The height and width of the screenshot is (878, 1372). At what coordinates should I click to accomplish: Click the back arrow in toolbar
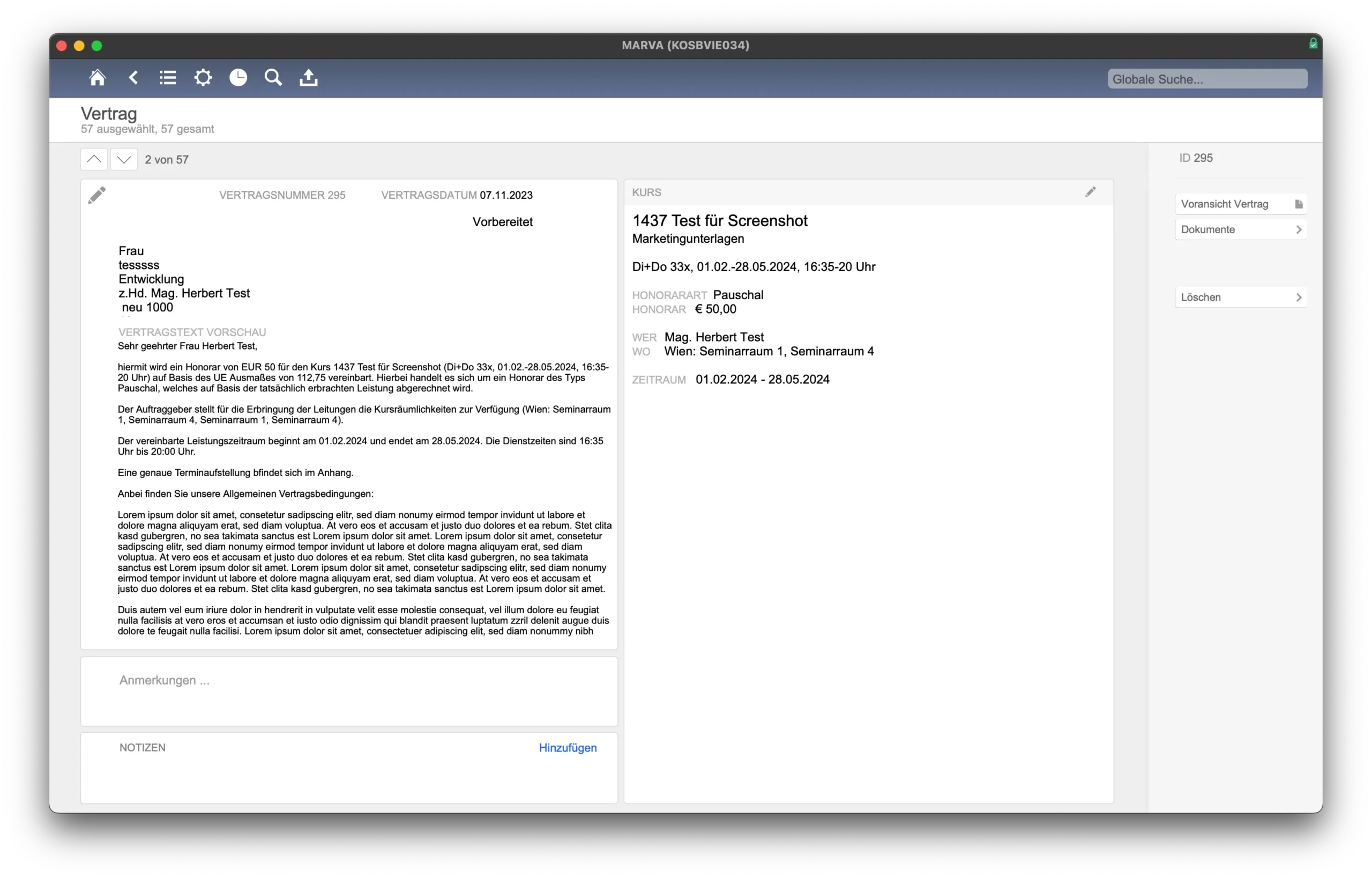tap(133, 78)
